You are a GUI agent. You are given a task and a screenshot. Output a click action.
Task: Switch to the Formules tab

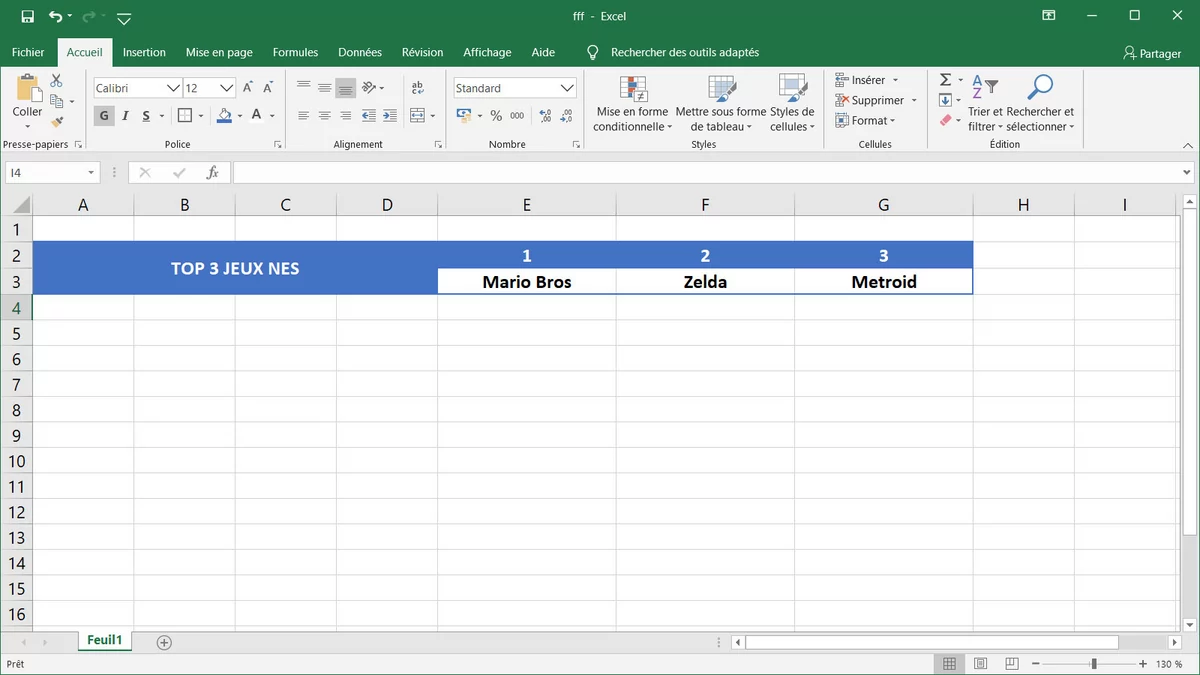point(295,52)
